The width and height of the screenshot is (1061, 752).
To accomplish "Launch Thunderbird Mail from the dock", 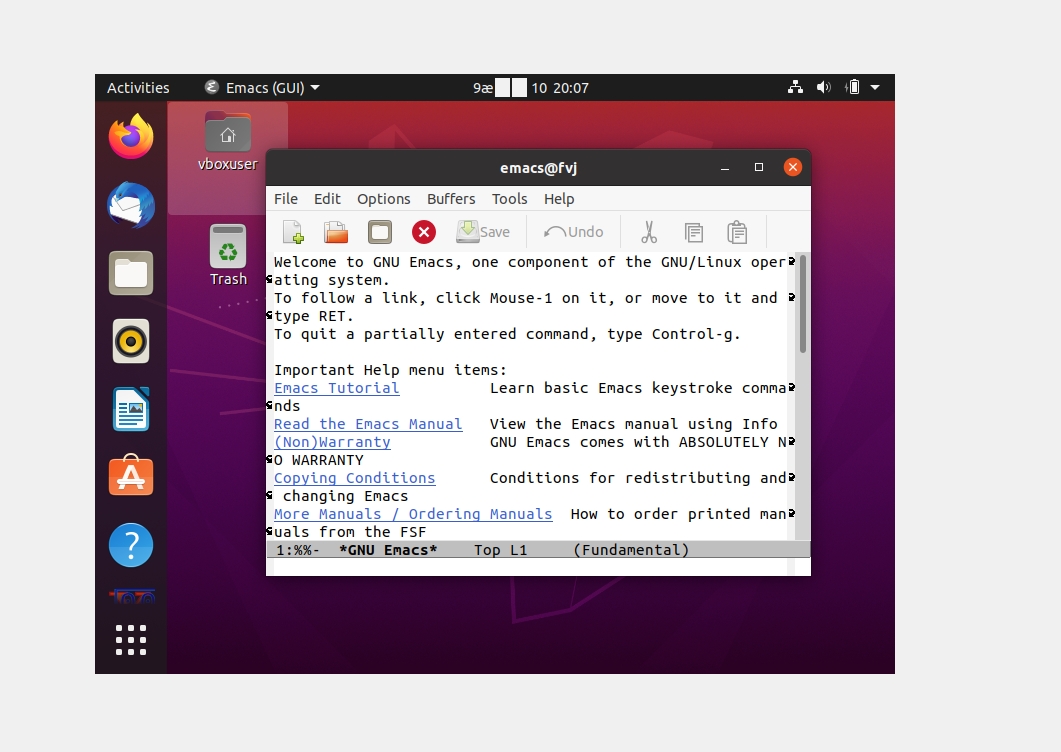I will point(131,205).
